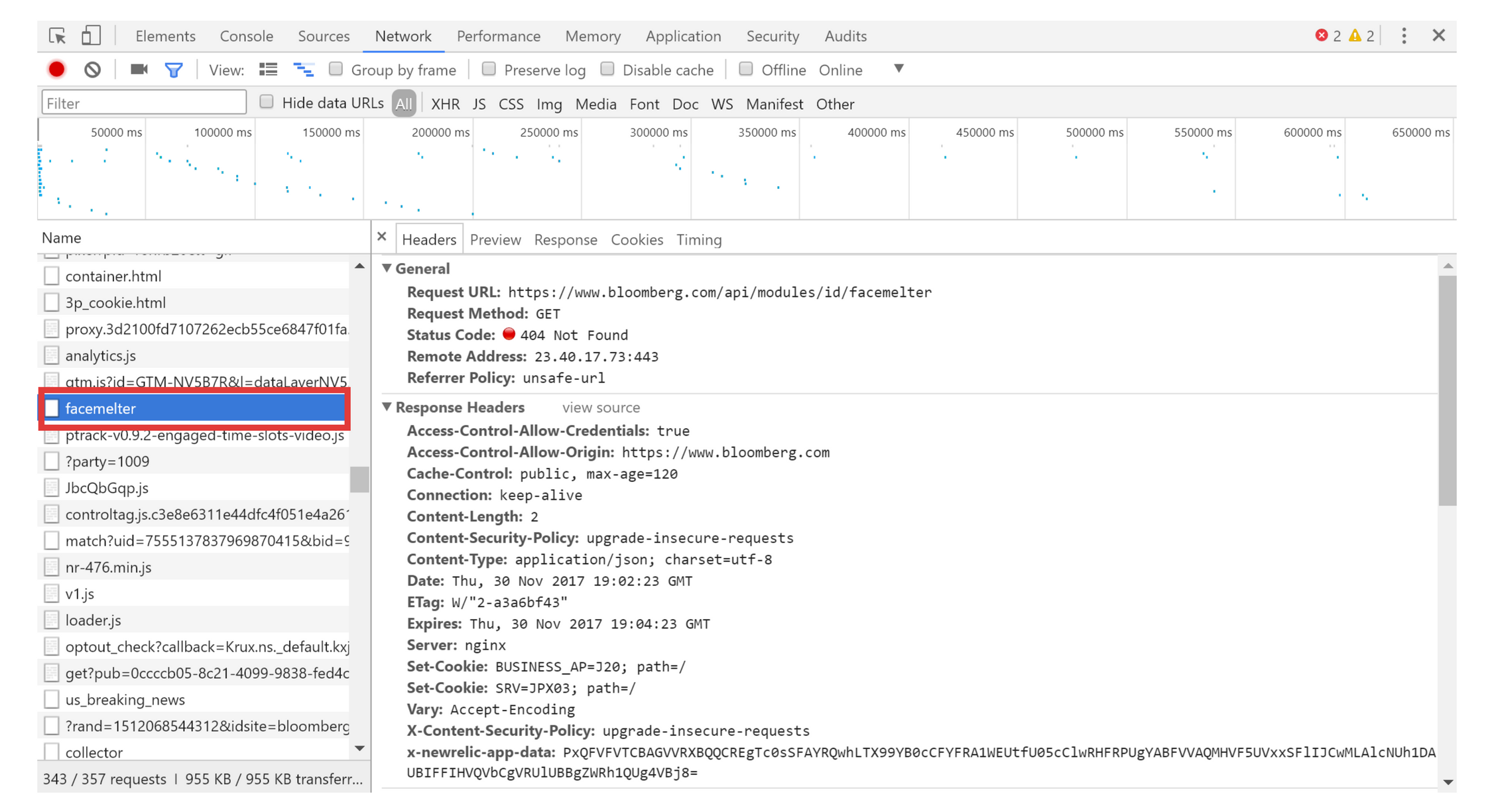Toggle the blue filter funnel icon
The image size is (1494, 812).
click(174, 70)
